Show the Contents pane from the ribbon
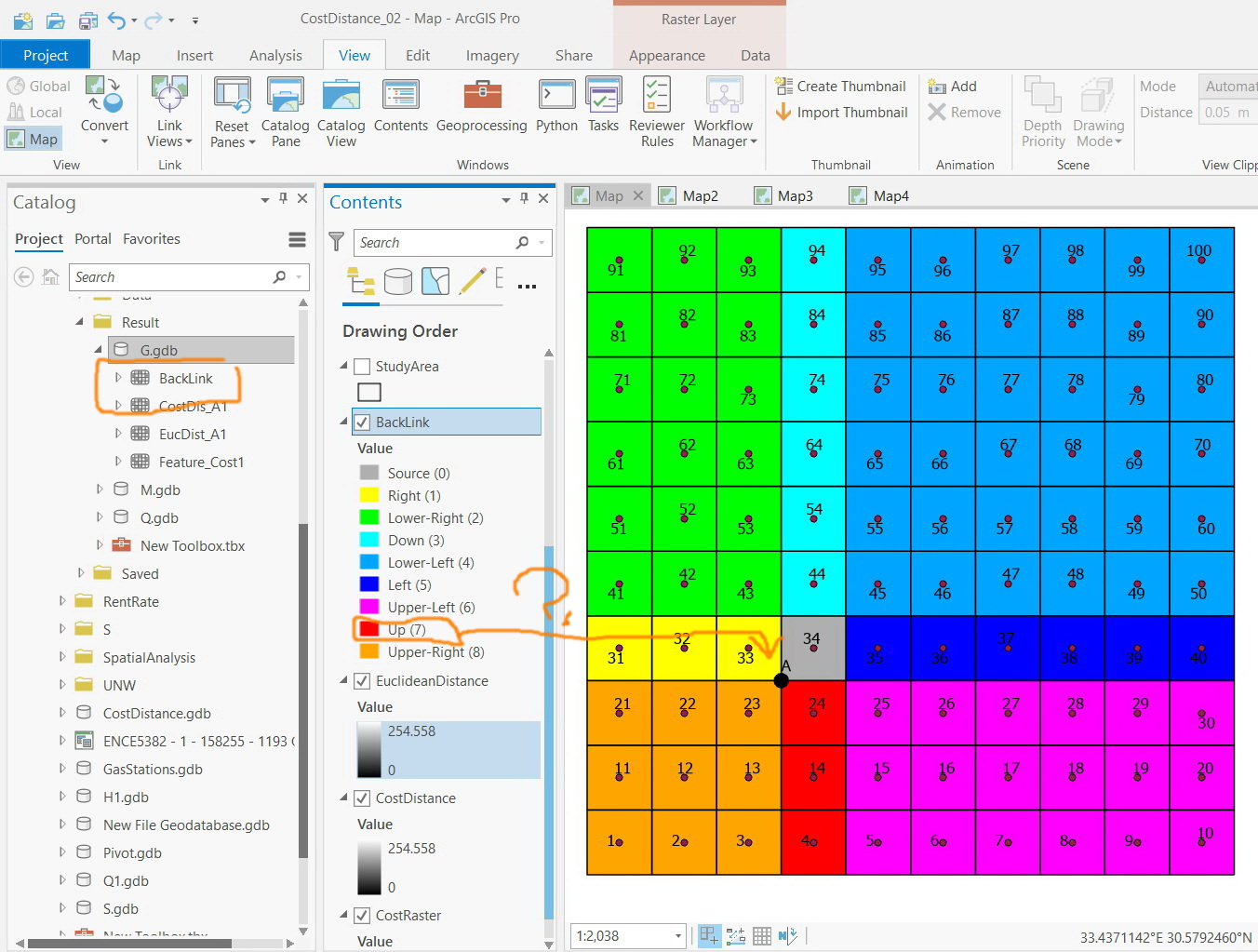1258x952 pixels. (401, 105)
